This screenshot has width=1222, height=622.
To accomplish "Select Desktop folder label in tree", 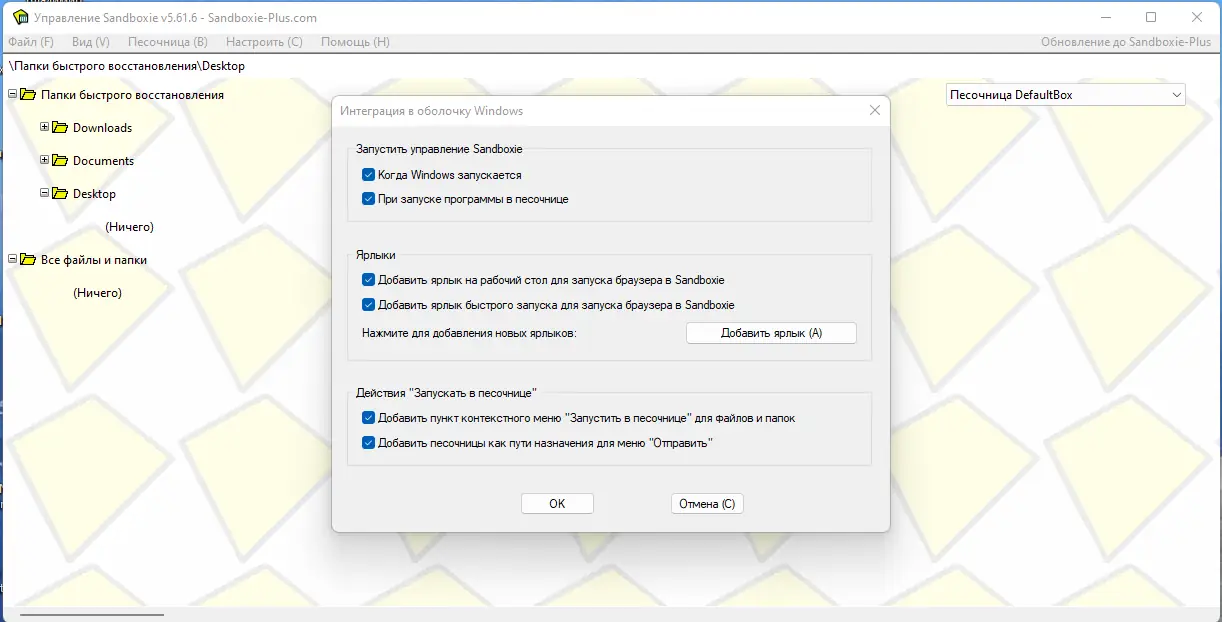I will point(94,194).
